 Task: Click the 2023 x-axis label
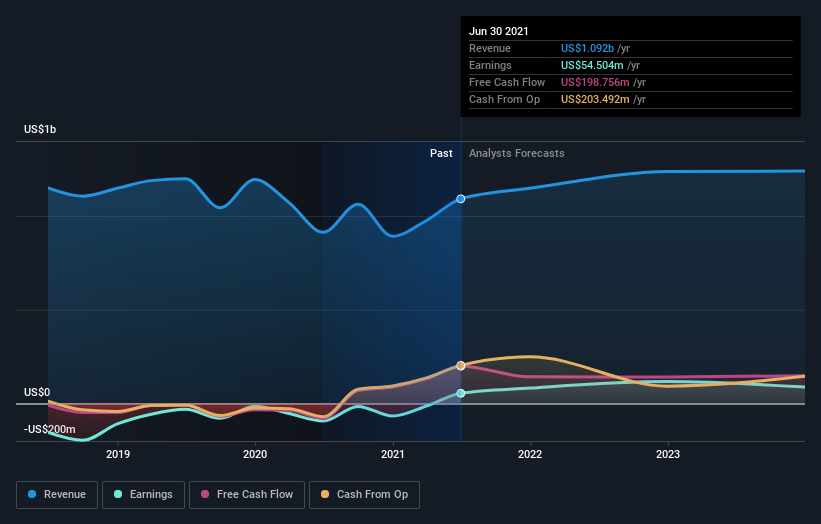pos(668,454)
